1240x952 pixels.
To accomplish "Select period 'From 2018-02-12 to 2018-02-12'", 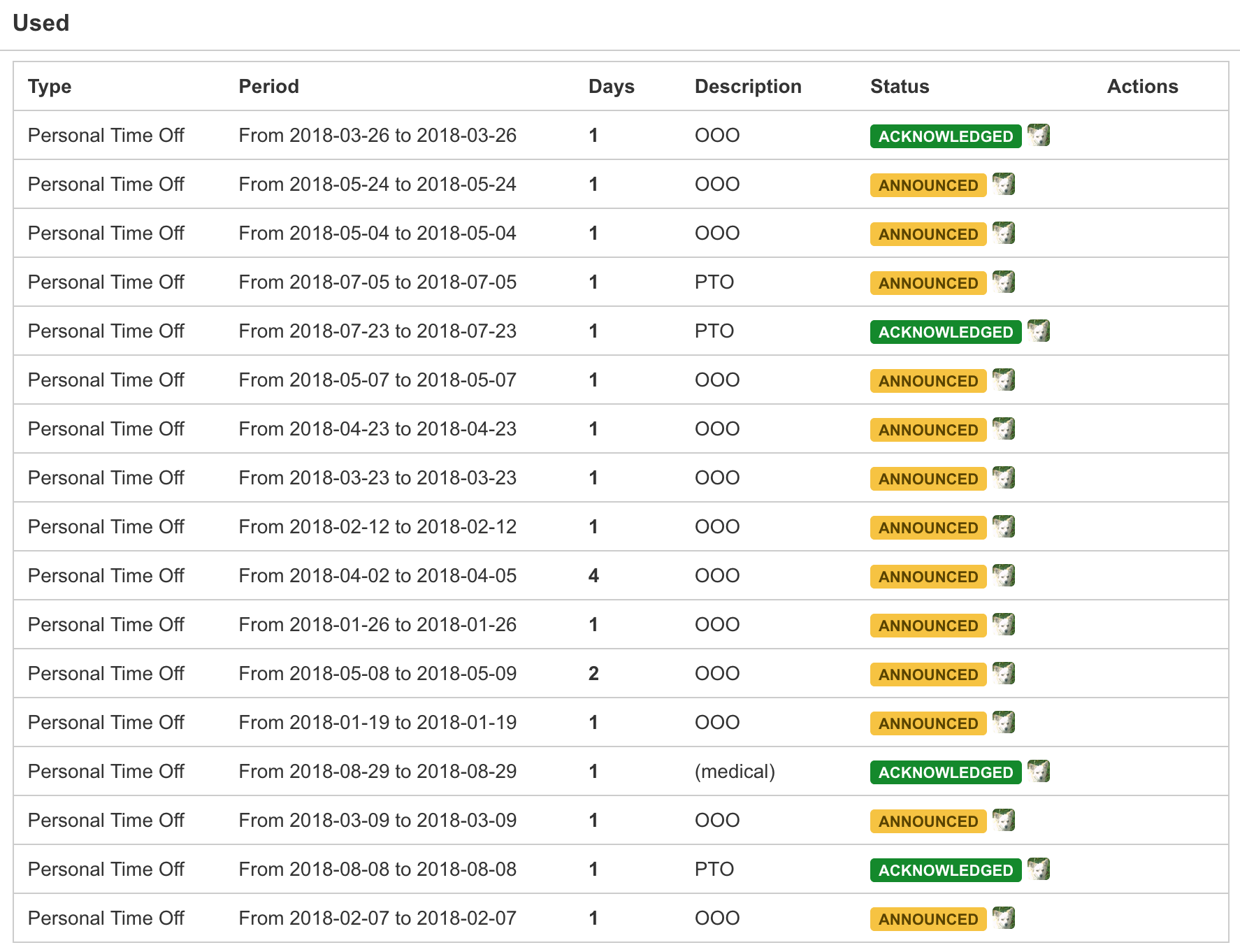I will point(377,526).
